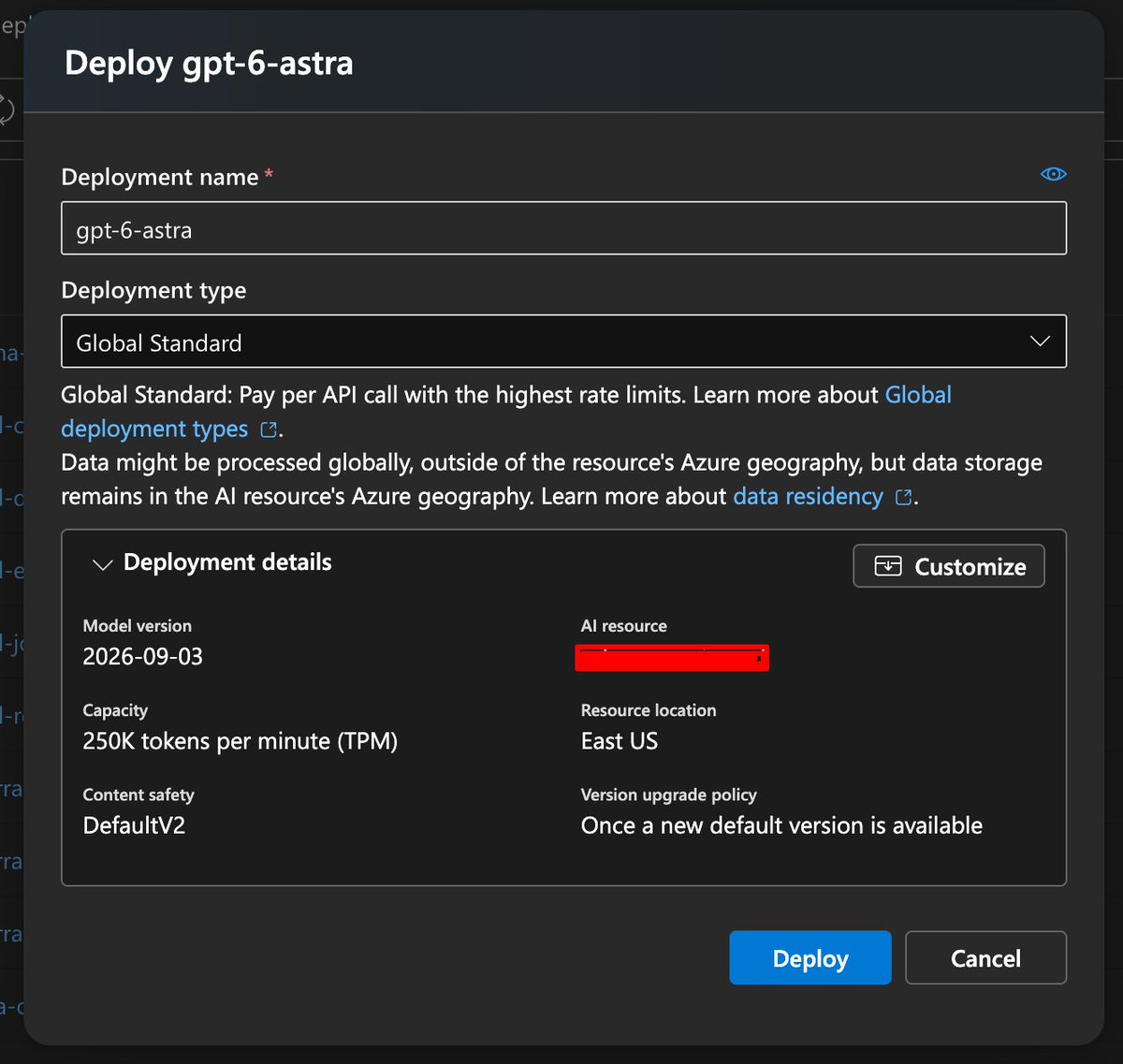Click the 'East US' resource location value
The image size is (1123, 1064).
click(x=619, y=741)
